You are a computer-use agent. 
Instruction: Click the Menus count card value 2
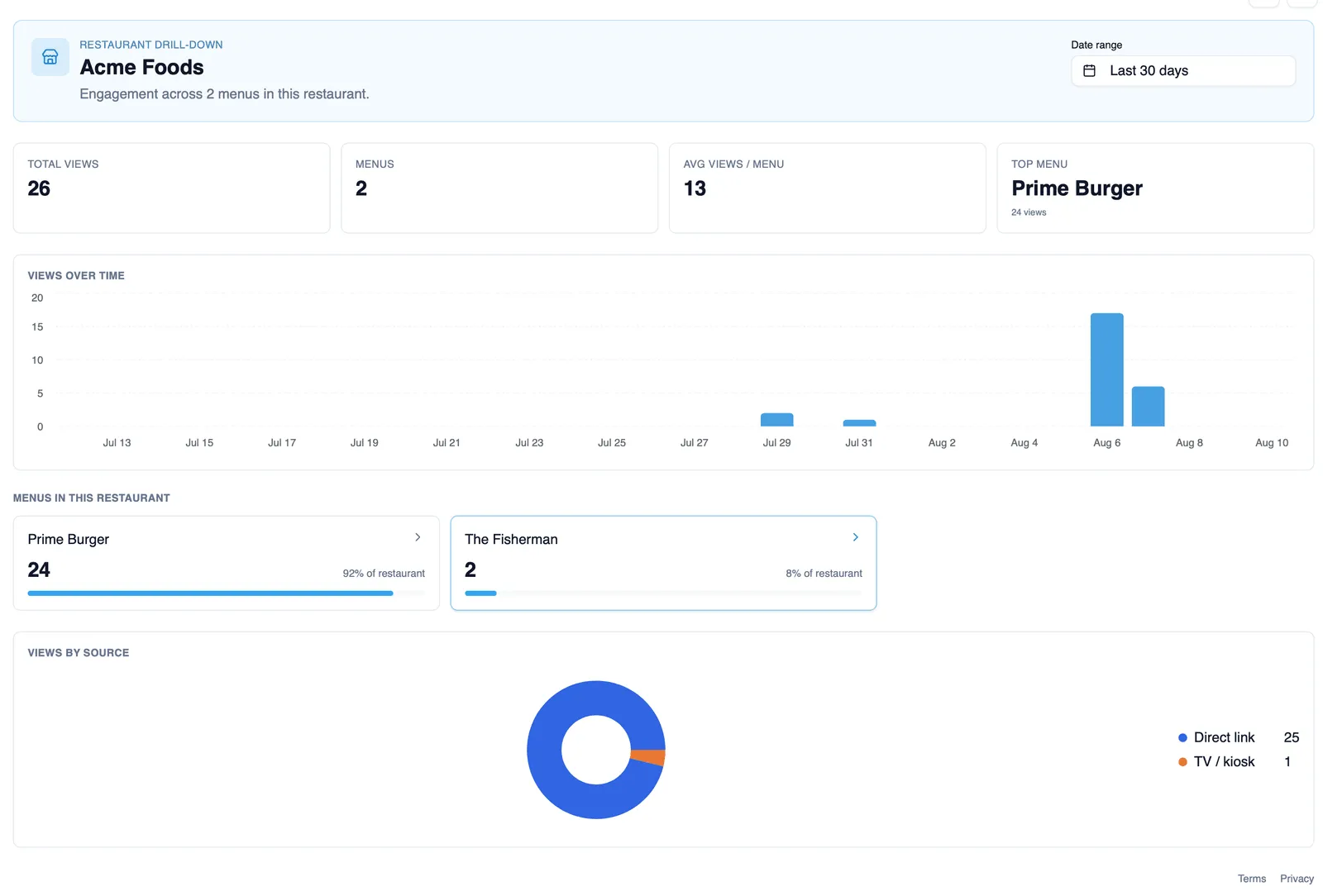point(361,188)
